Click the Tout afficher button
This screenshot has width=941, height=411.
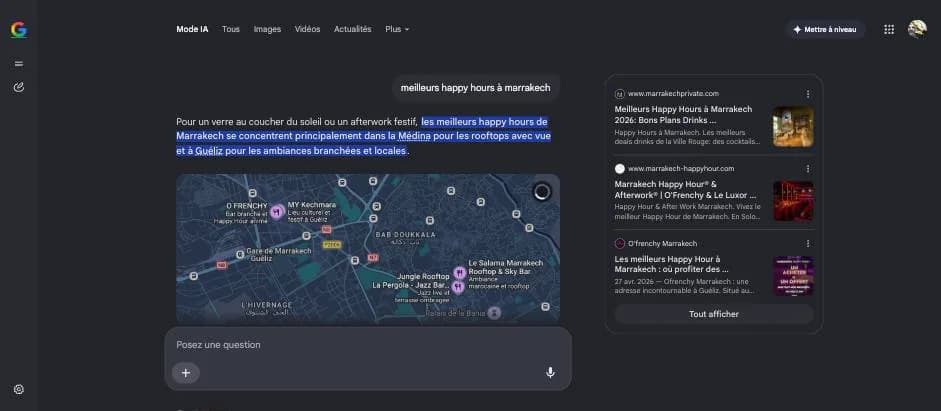[x=714, y=314]
